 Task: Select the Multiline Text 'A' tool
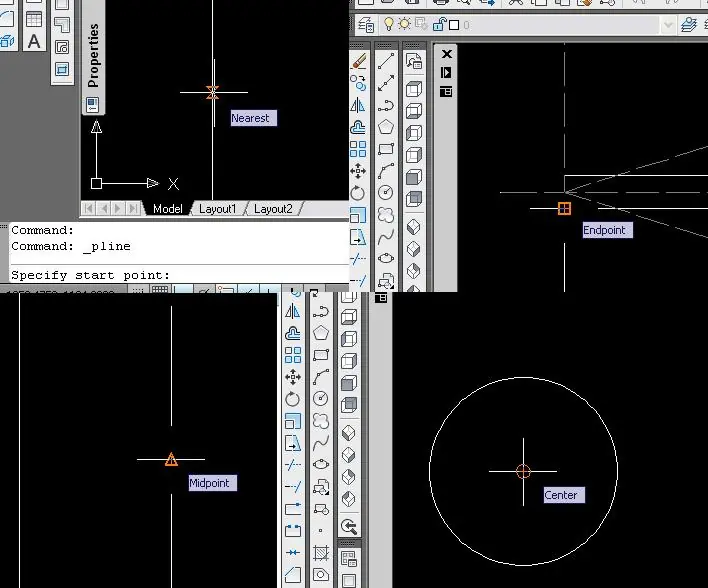[x=34, y=42]
